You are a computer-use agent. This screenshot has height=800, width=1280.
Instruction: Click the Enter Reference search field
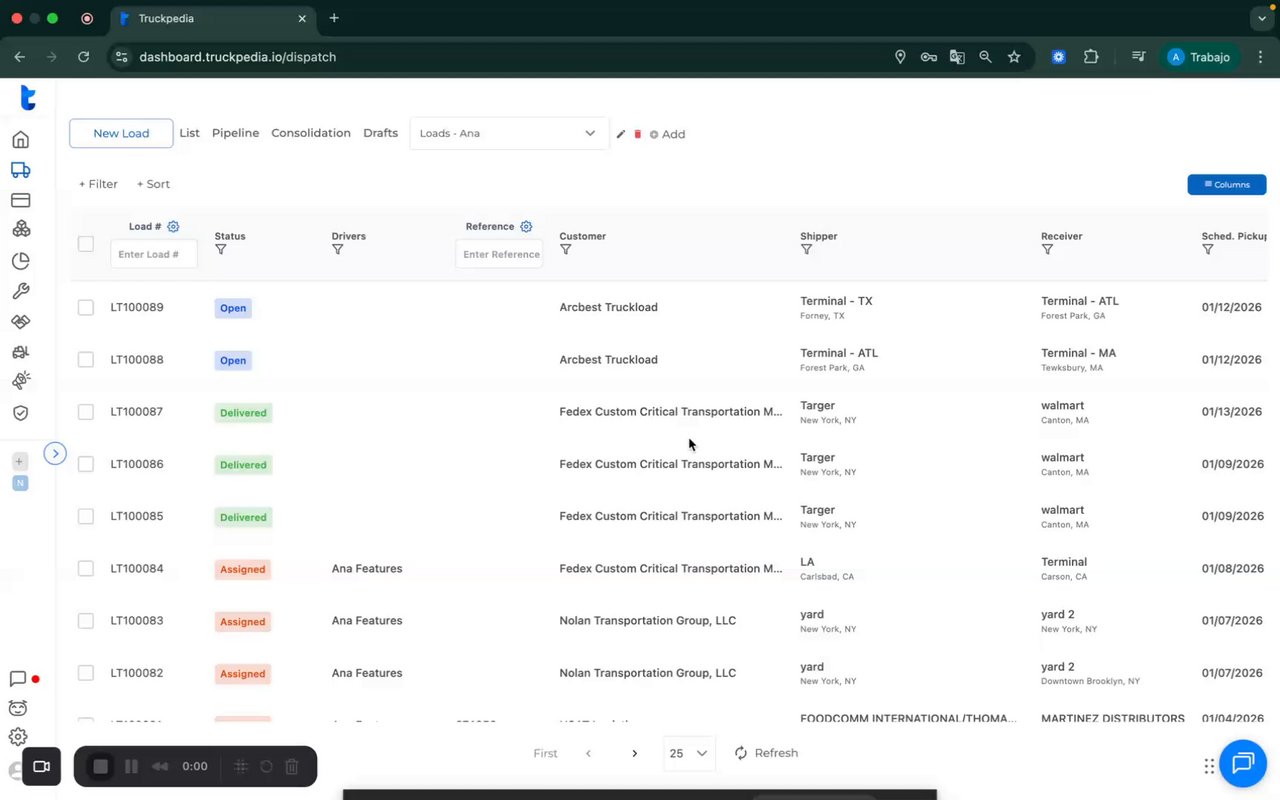point(499,254)
